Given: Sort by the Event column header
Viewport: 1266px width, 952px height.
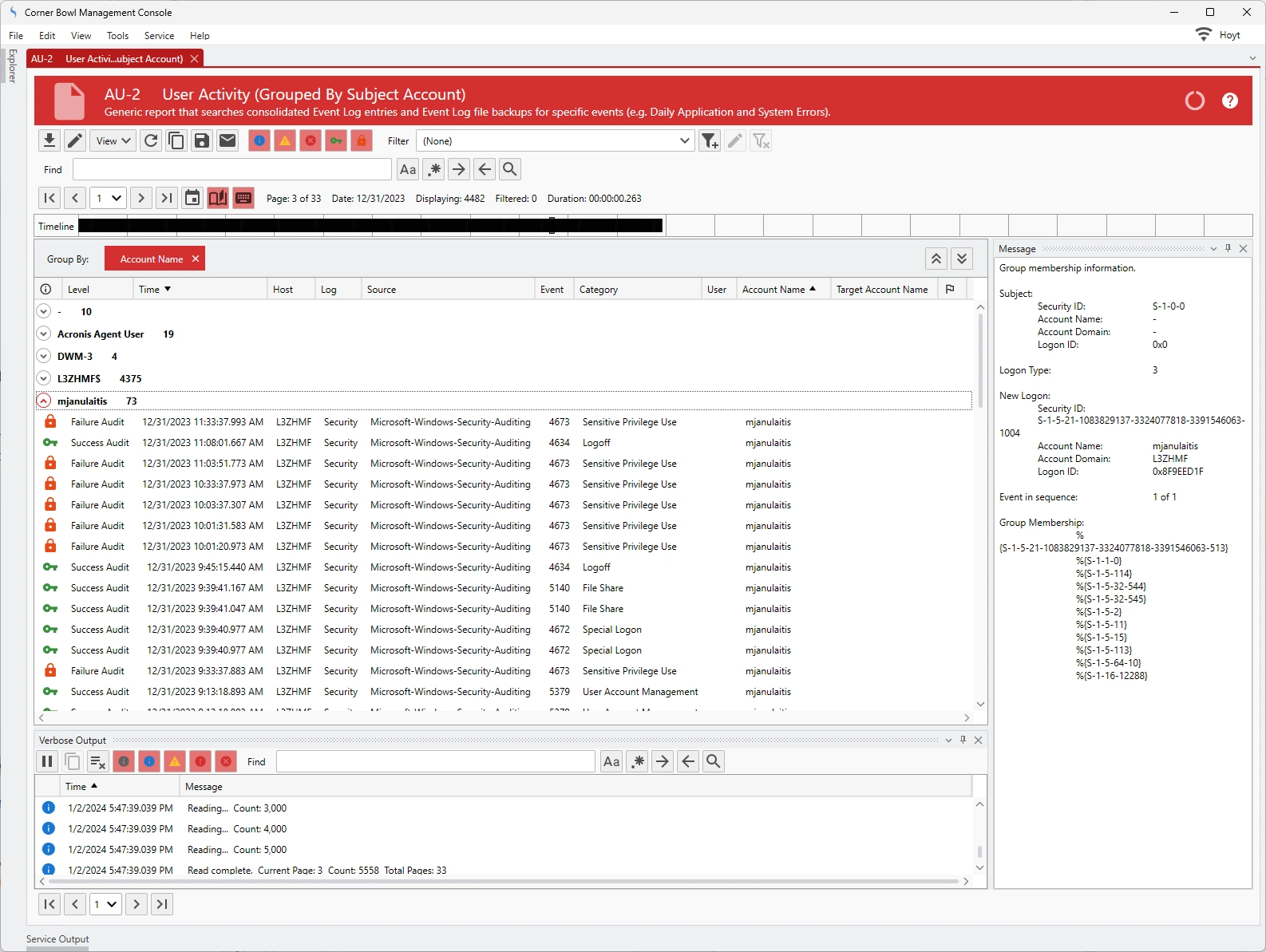Looking at the screenshot, I should click(552, 290).
